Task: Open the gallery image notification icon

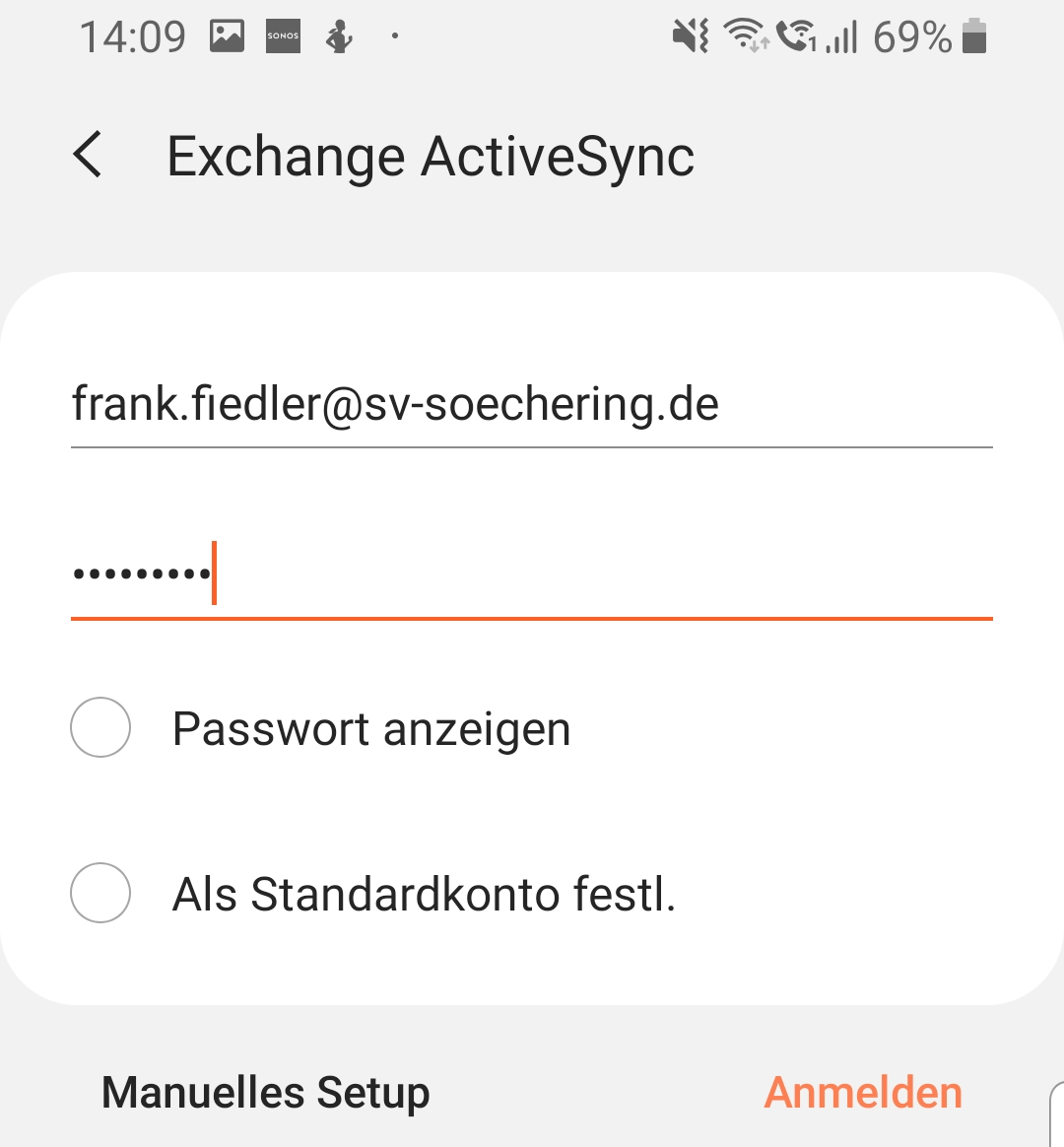Action: coord(227,36)
